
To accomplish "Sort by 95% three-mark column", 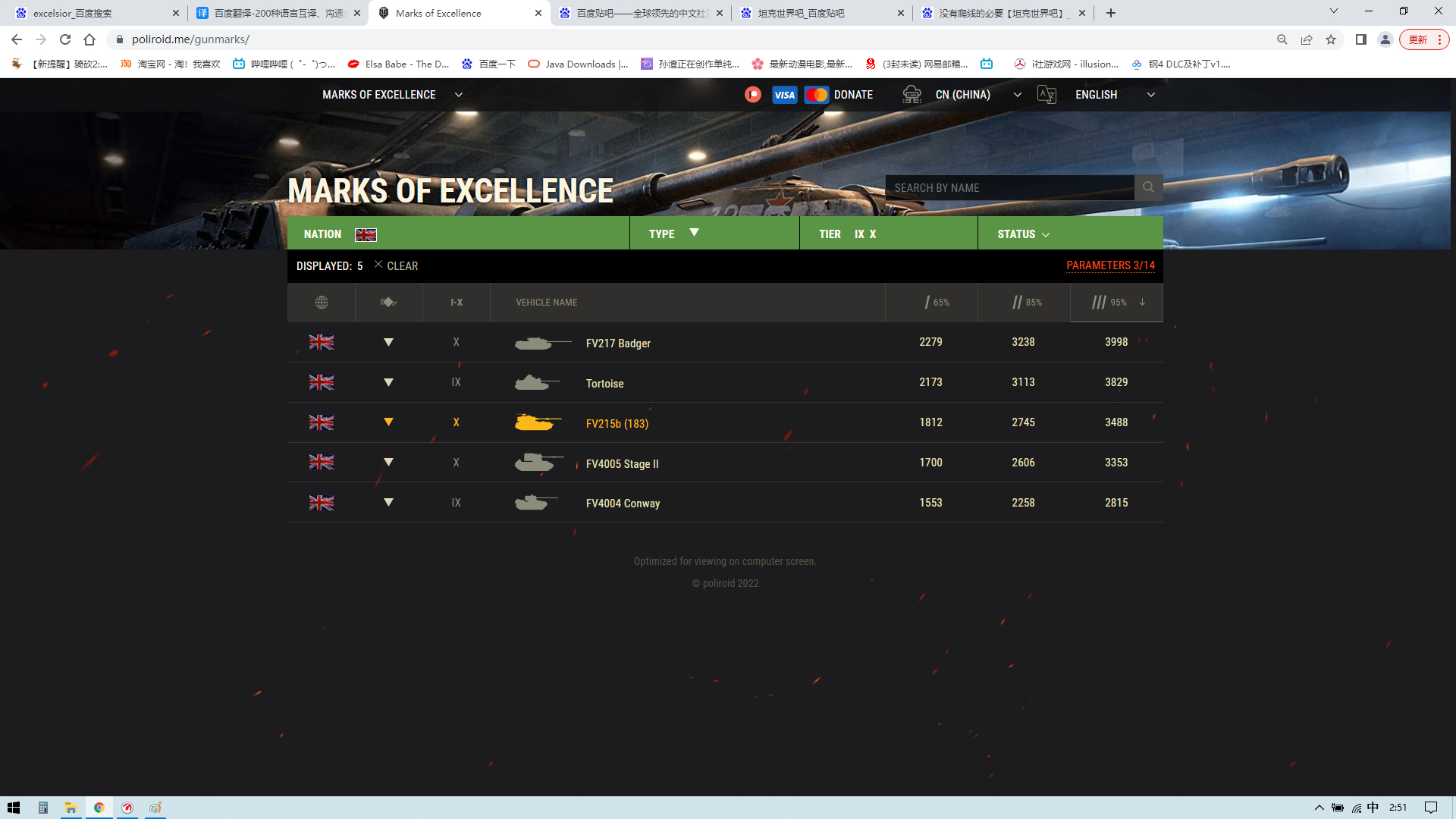I will point(1116,302).
